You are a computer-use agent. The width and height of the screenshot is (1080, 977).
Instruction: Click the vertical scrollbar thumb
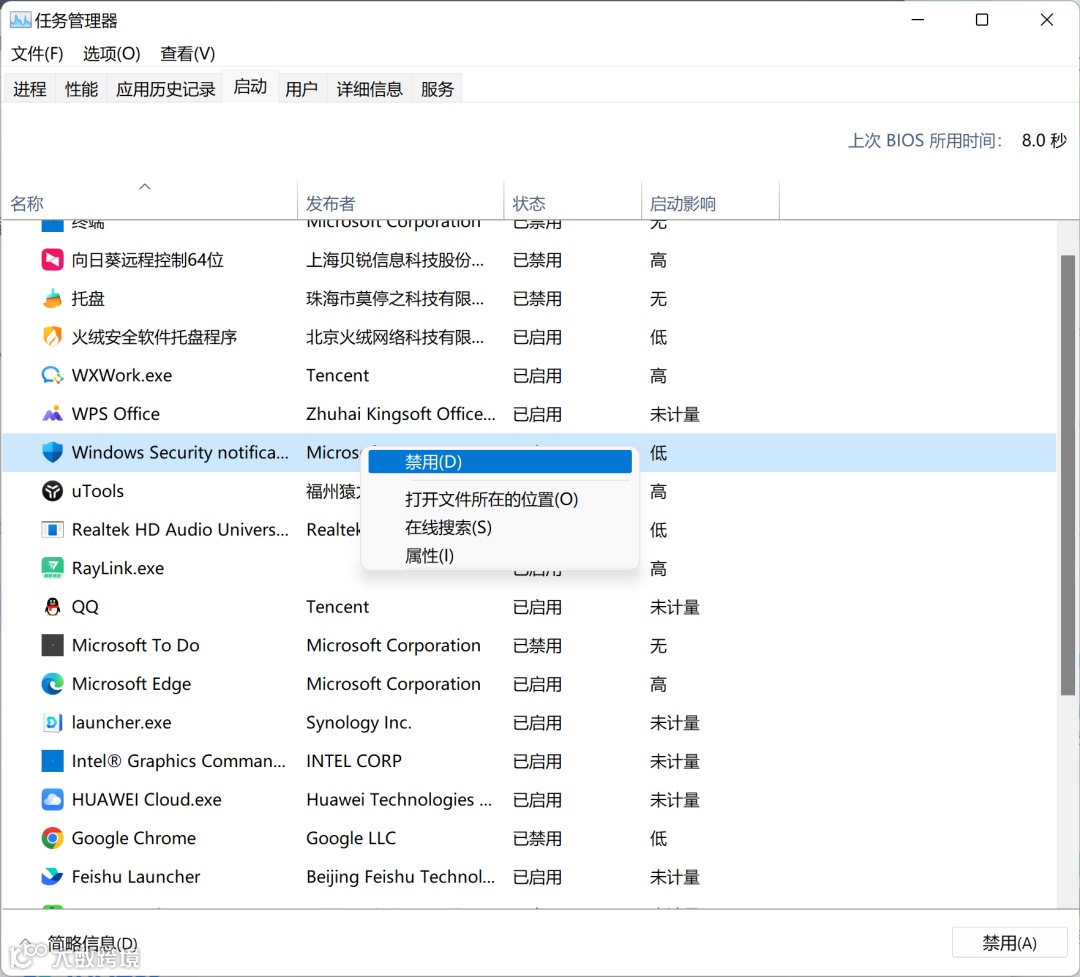1068,475
